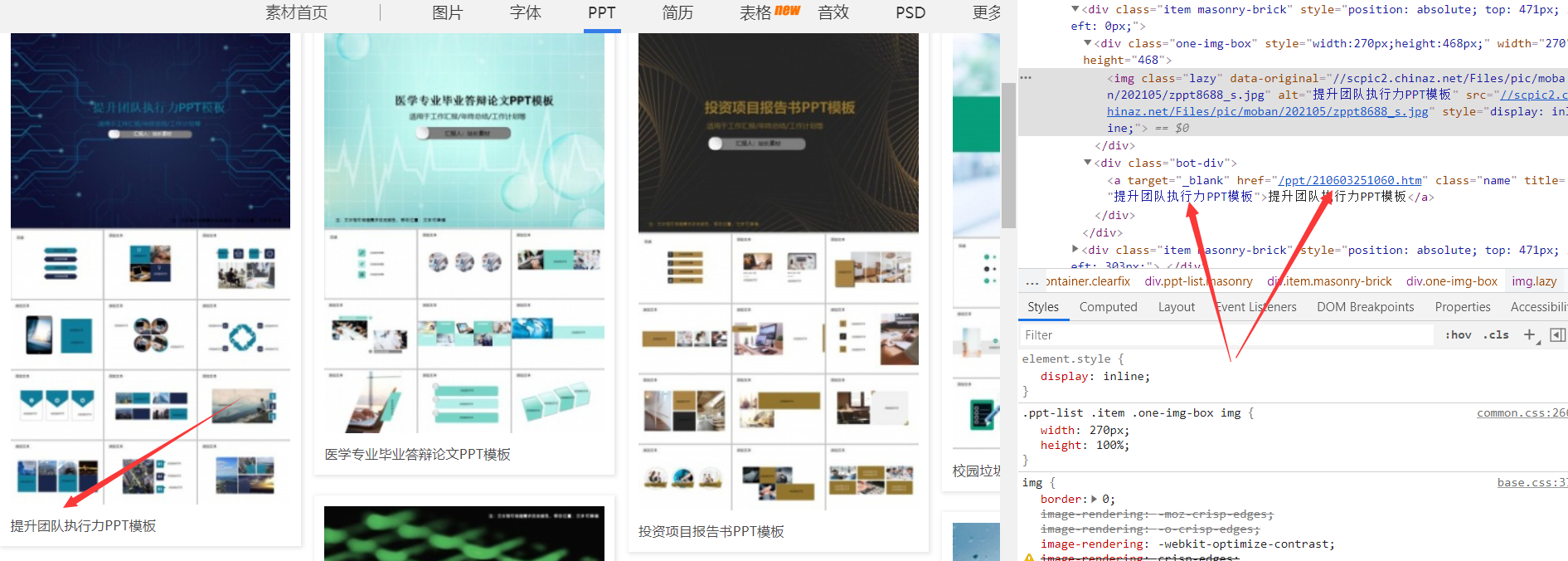
Task: Open the 图片 navigation tab
Action: pos(447,12)
